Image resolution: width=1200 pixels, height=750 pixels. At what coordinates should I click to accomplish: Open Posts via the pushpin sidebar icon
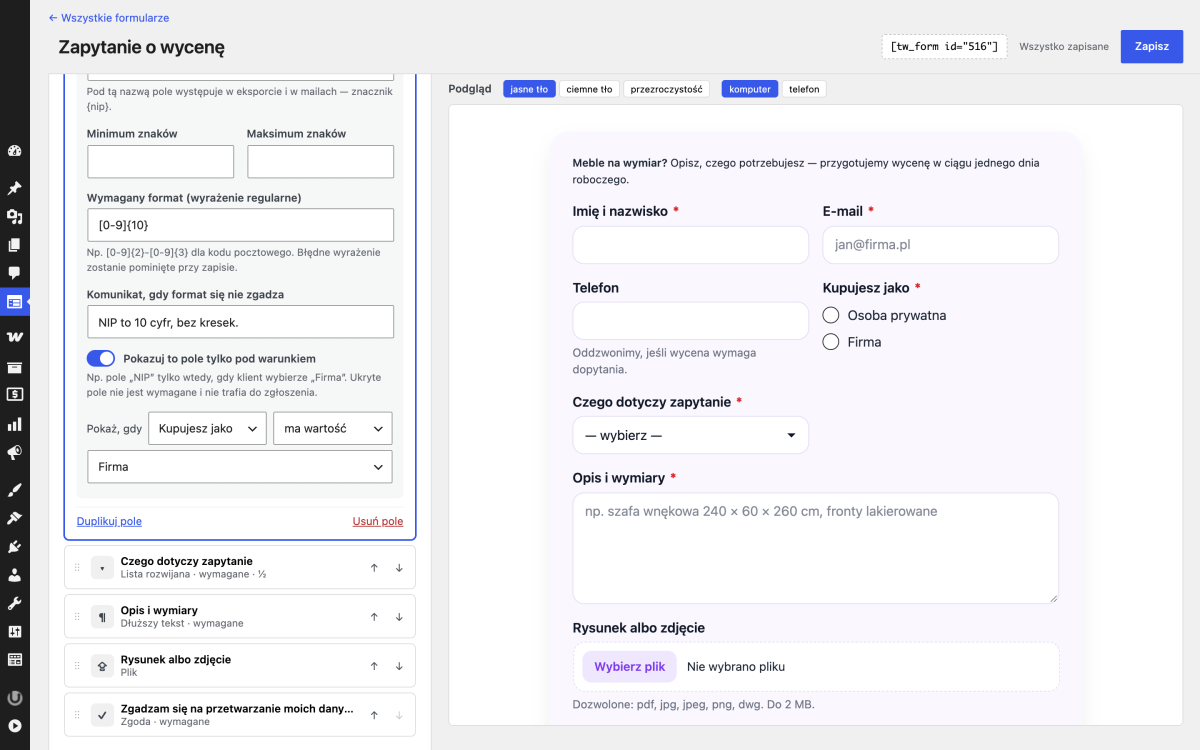[x=14, y=188]
